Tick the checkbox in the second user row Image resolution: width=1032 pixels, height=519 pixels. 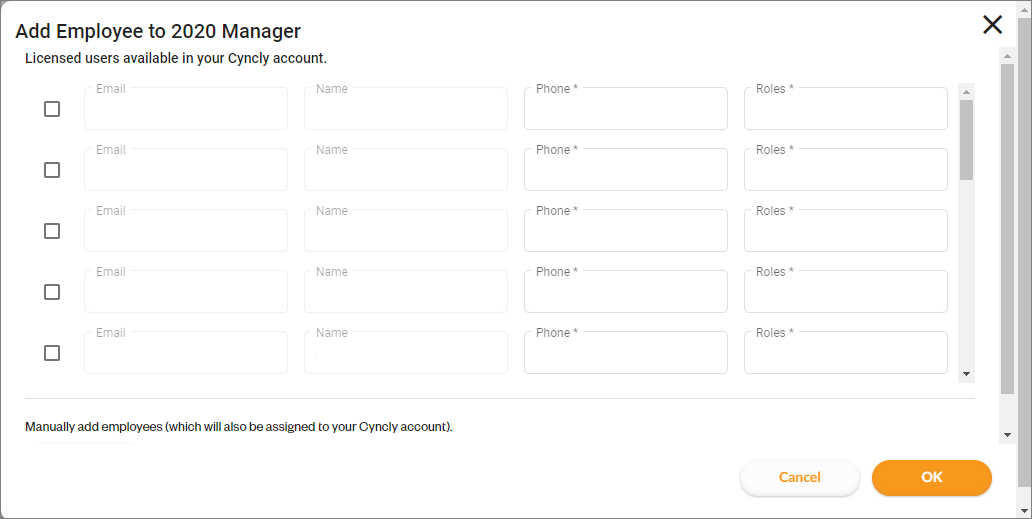point(52,170)
